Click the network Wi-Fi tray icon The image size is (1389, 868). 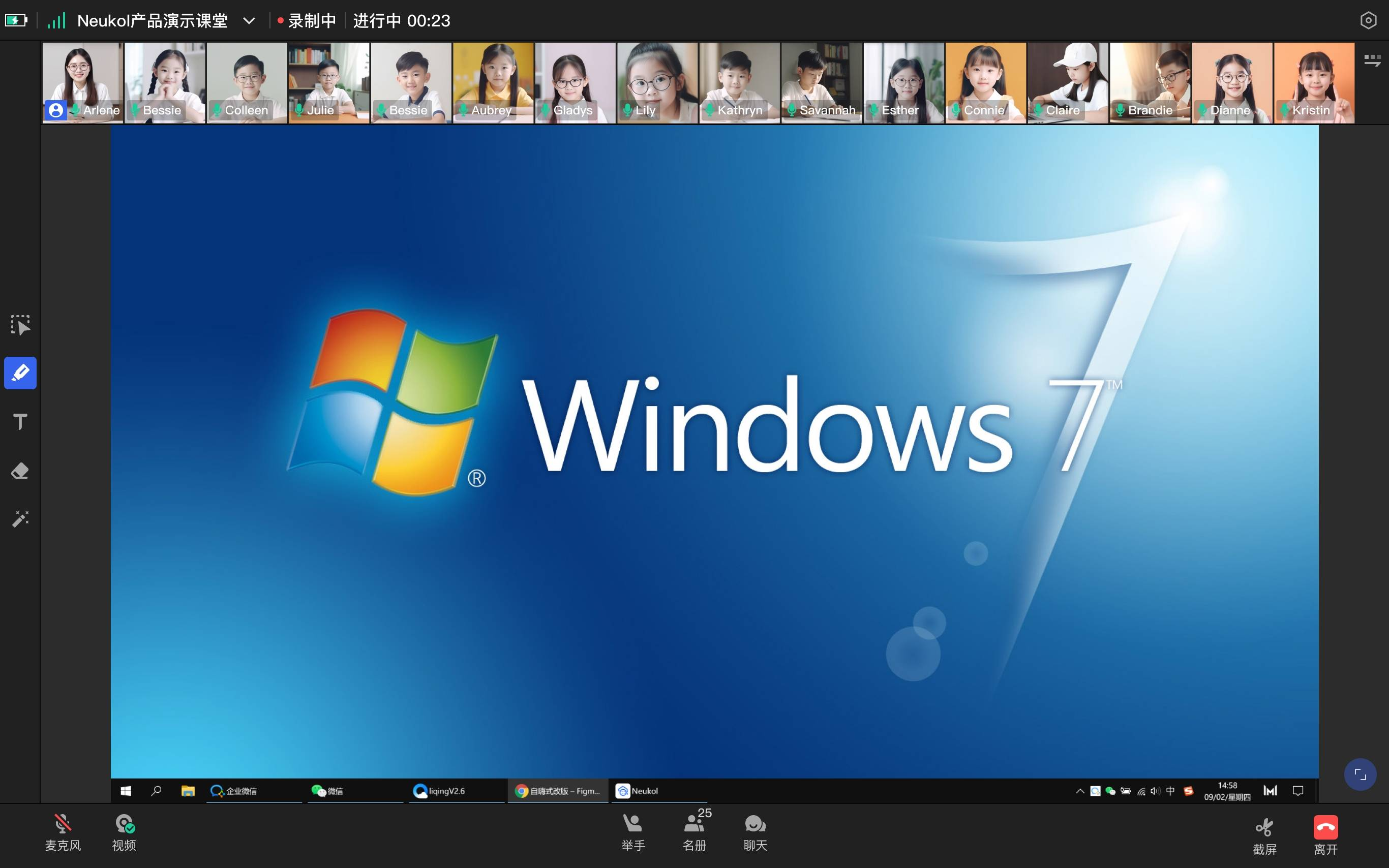[1141, 791]
